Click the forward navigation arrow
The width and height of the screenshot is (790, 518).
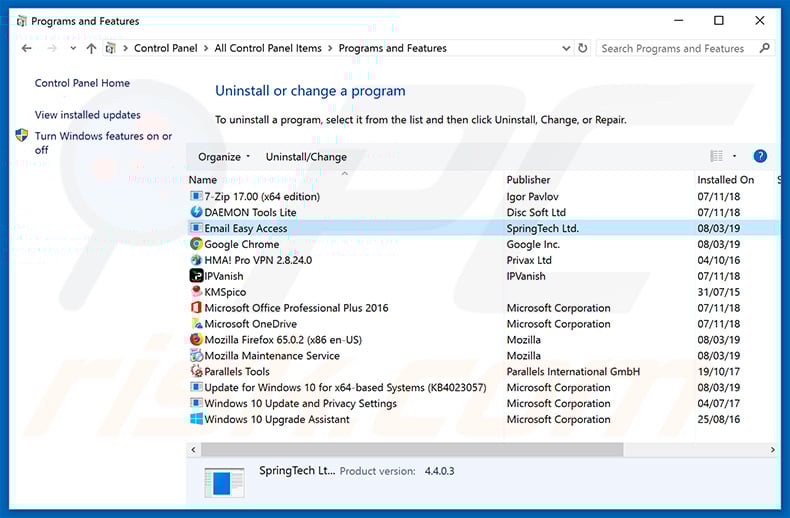(x=51, y=48)
